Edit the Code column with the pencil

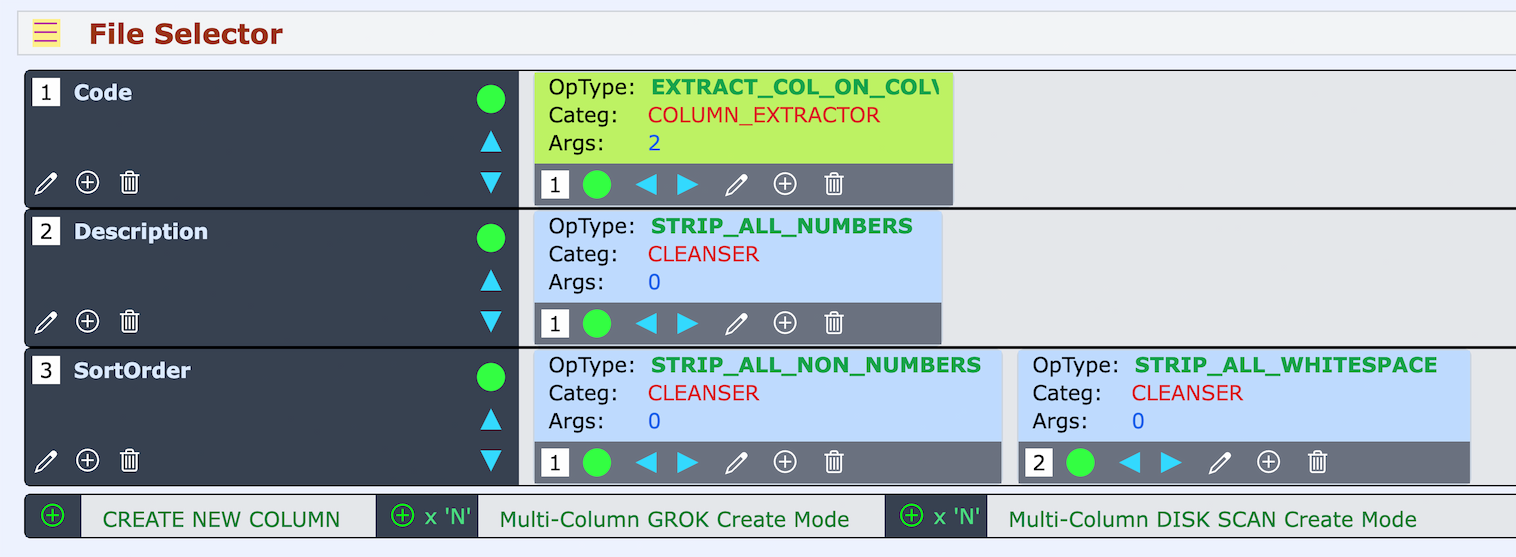[x=46, y=183]
